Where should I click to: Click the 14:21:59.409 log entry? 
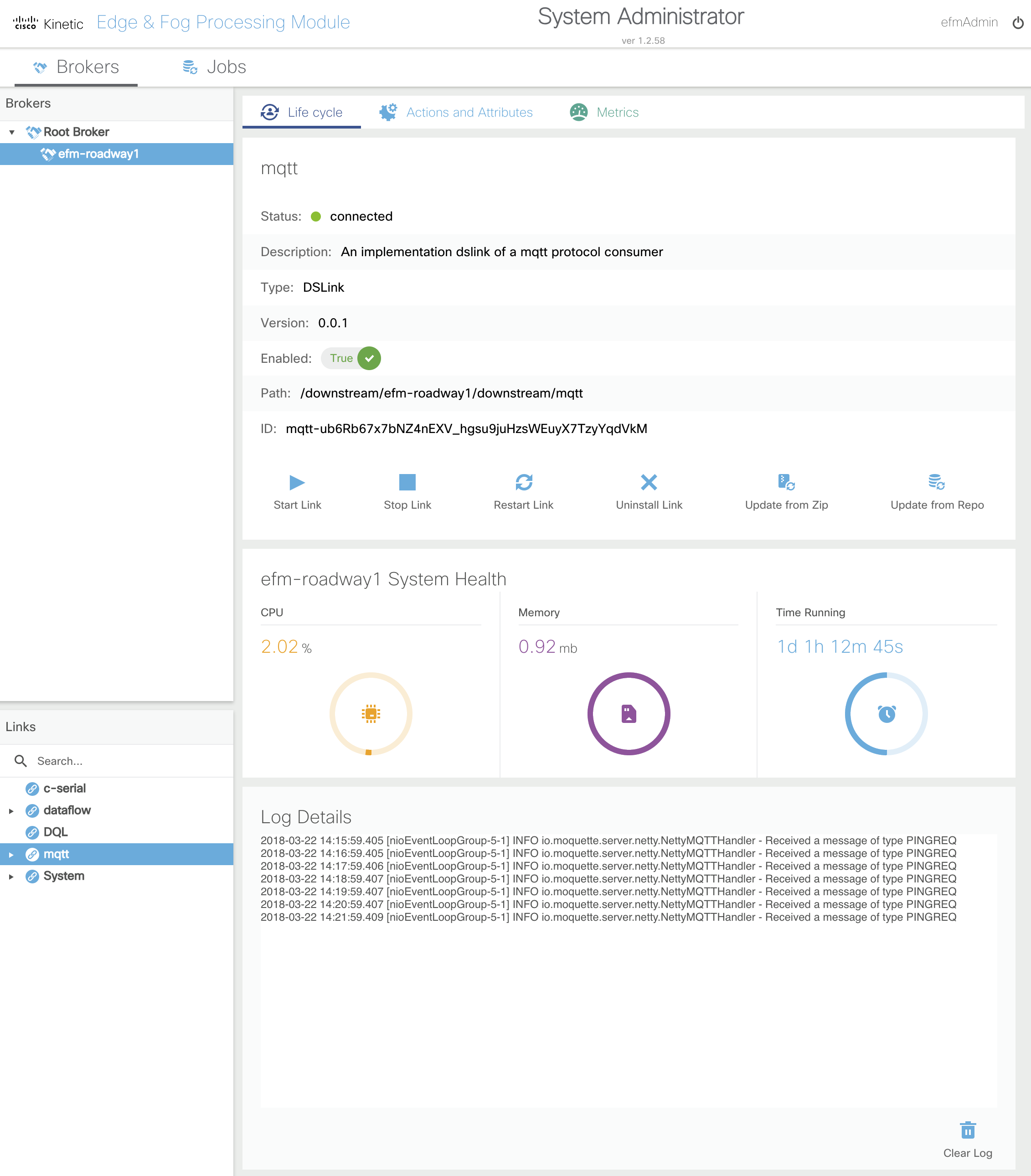[x=608, y=918]
